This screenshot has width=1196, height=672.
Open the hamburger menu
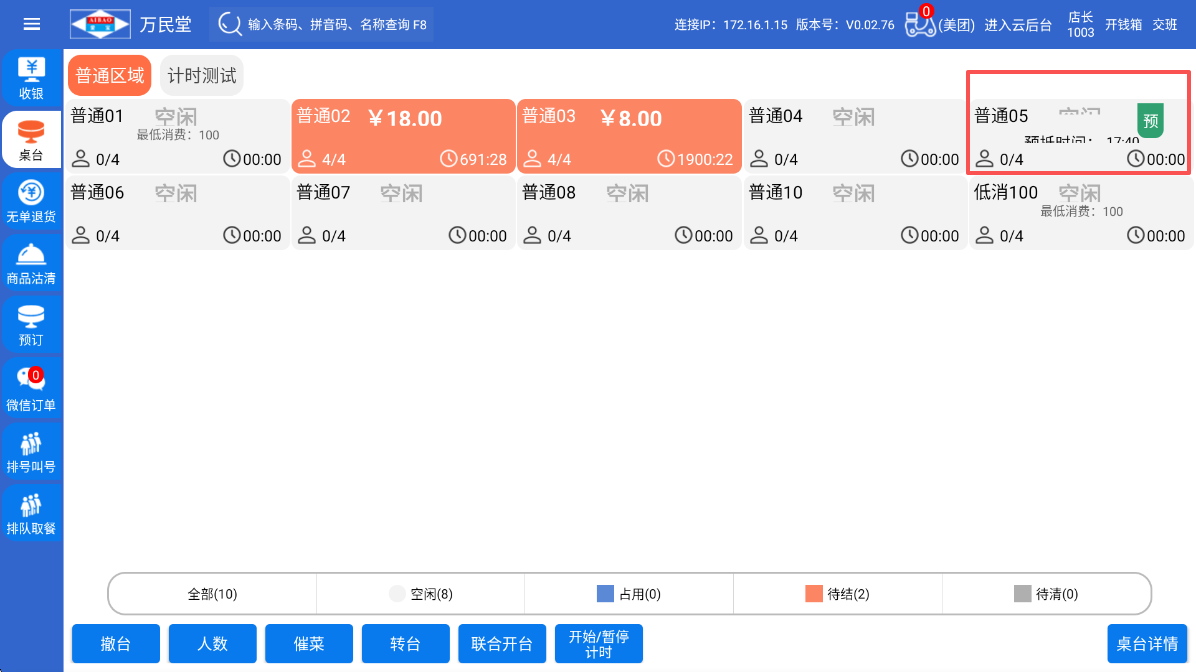tap(32, 24)
